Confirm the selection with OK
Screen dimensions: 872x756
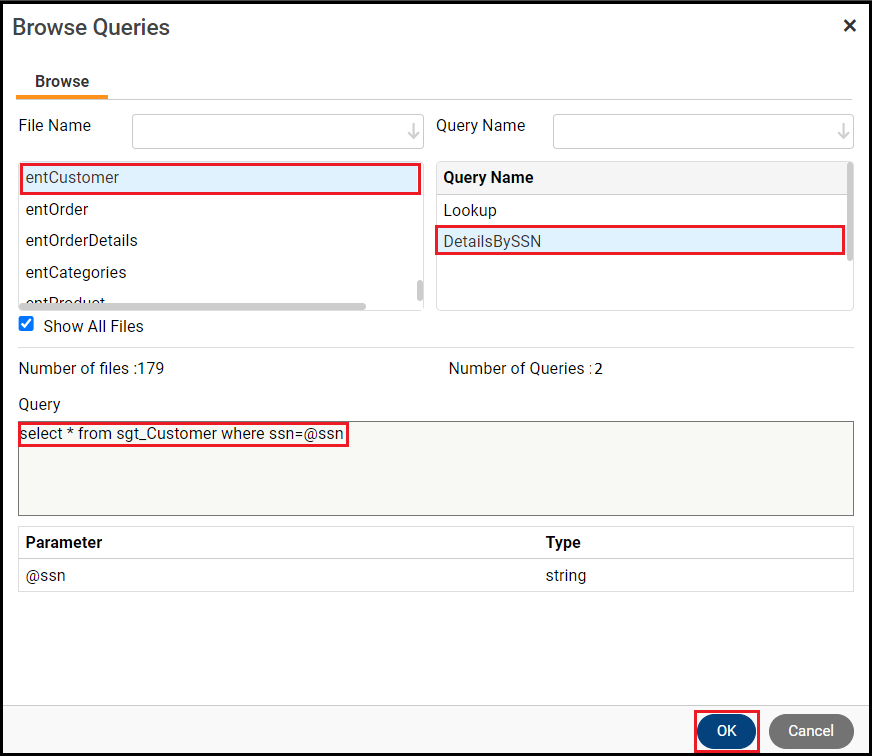pyautogui.click(x=726, y=731)
